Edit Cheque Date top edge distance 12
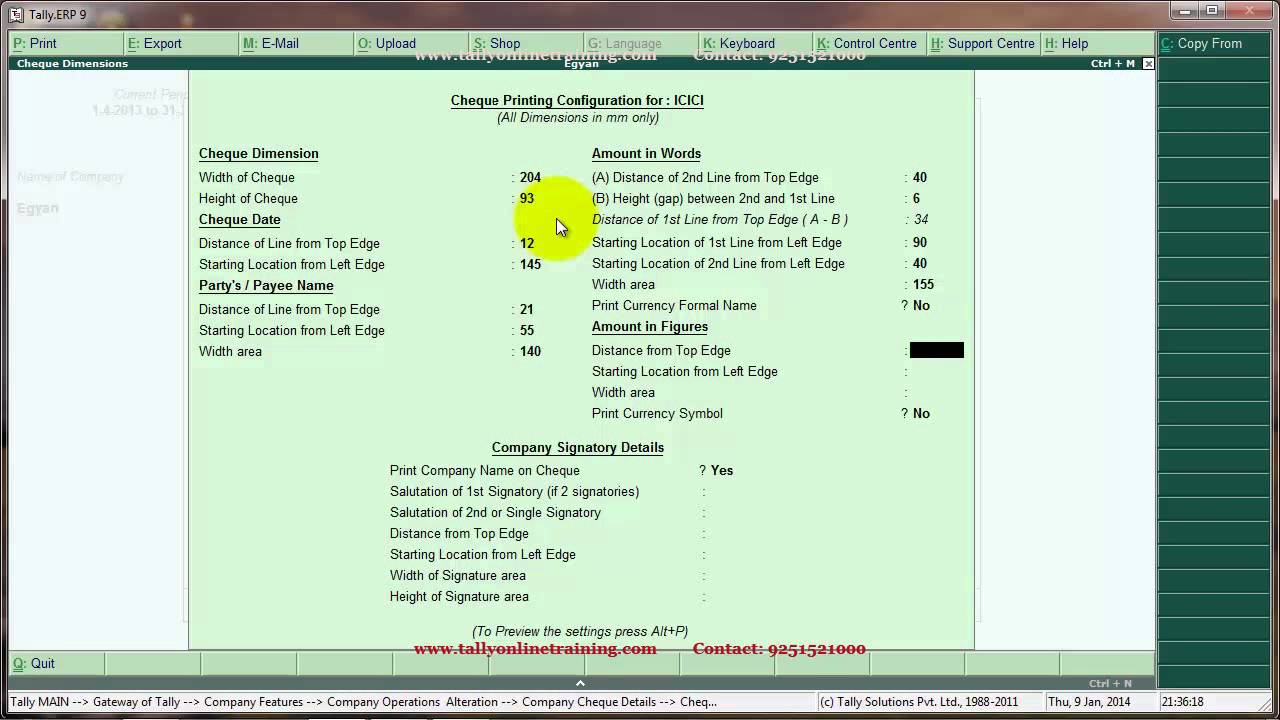 pyautogui.click(x=527, y=243)
